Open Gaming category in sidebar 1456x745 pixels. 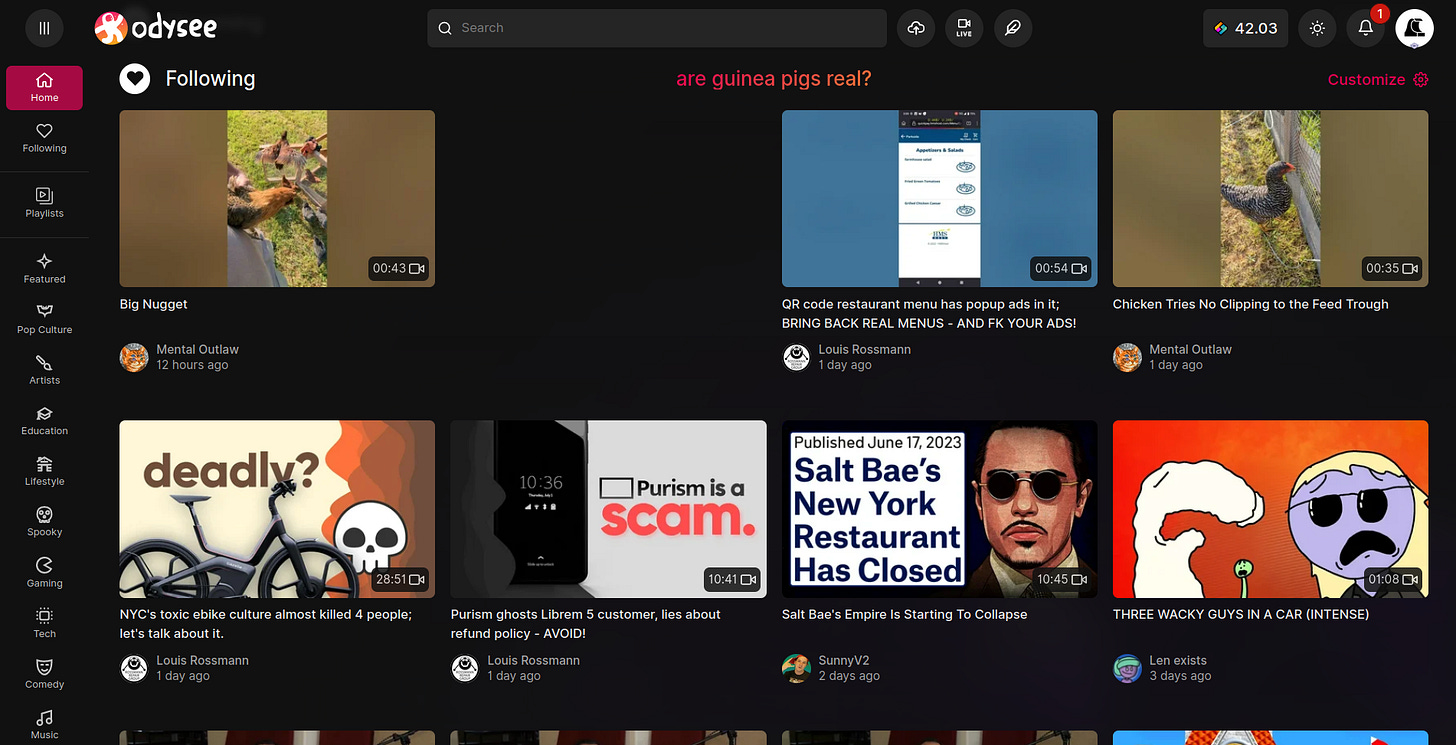44,573
